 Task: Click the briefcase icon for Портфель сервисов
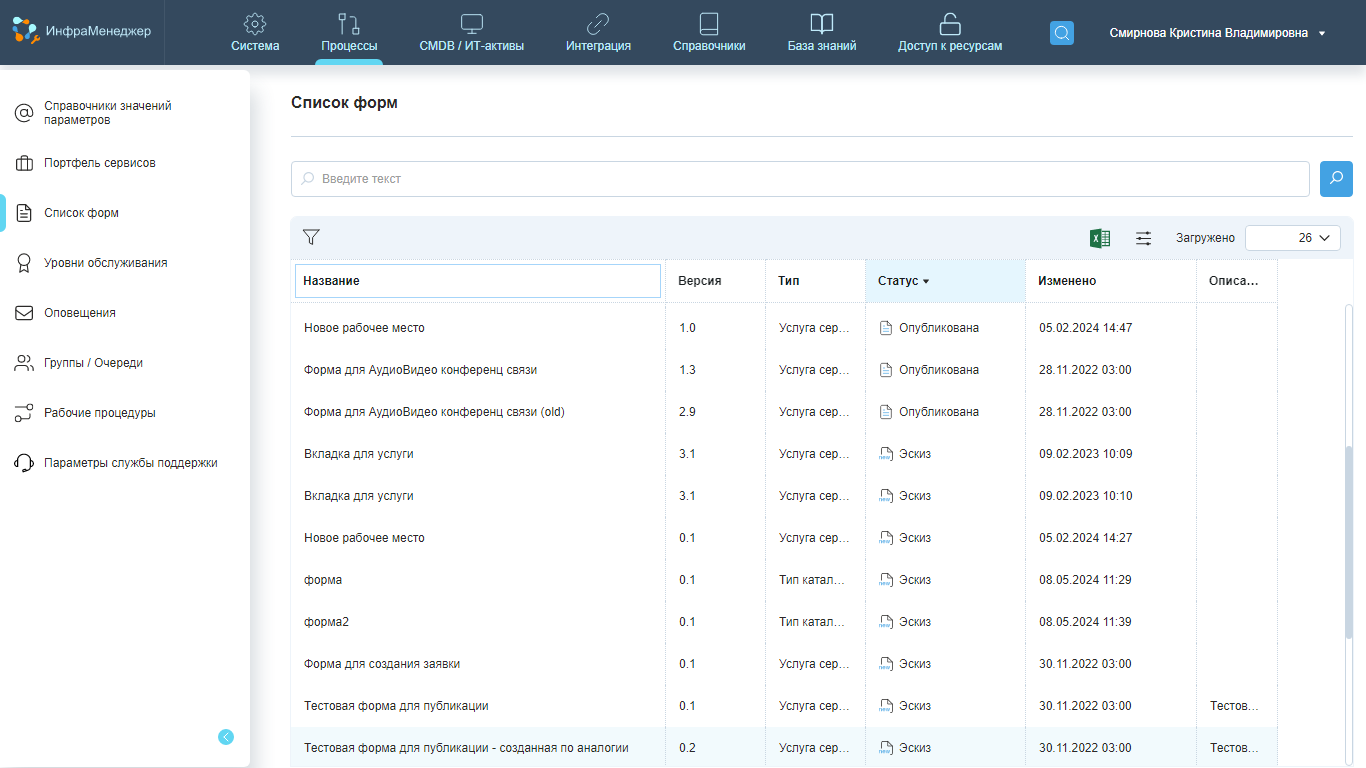tap(24, 163)
